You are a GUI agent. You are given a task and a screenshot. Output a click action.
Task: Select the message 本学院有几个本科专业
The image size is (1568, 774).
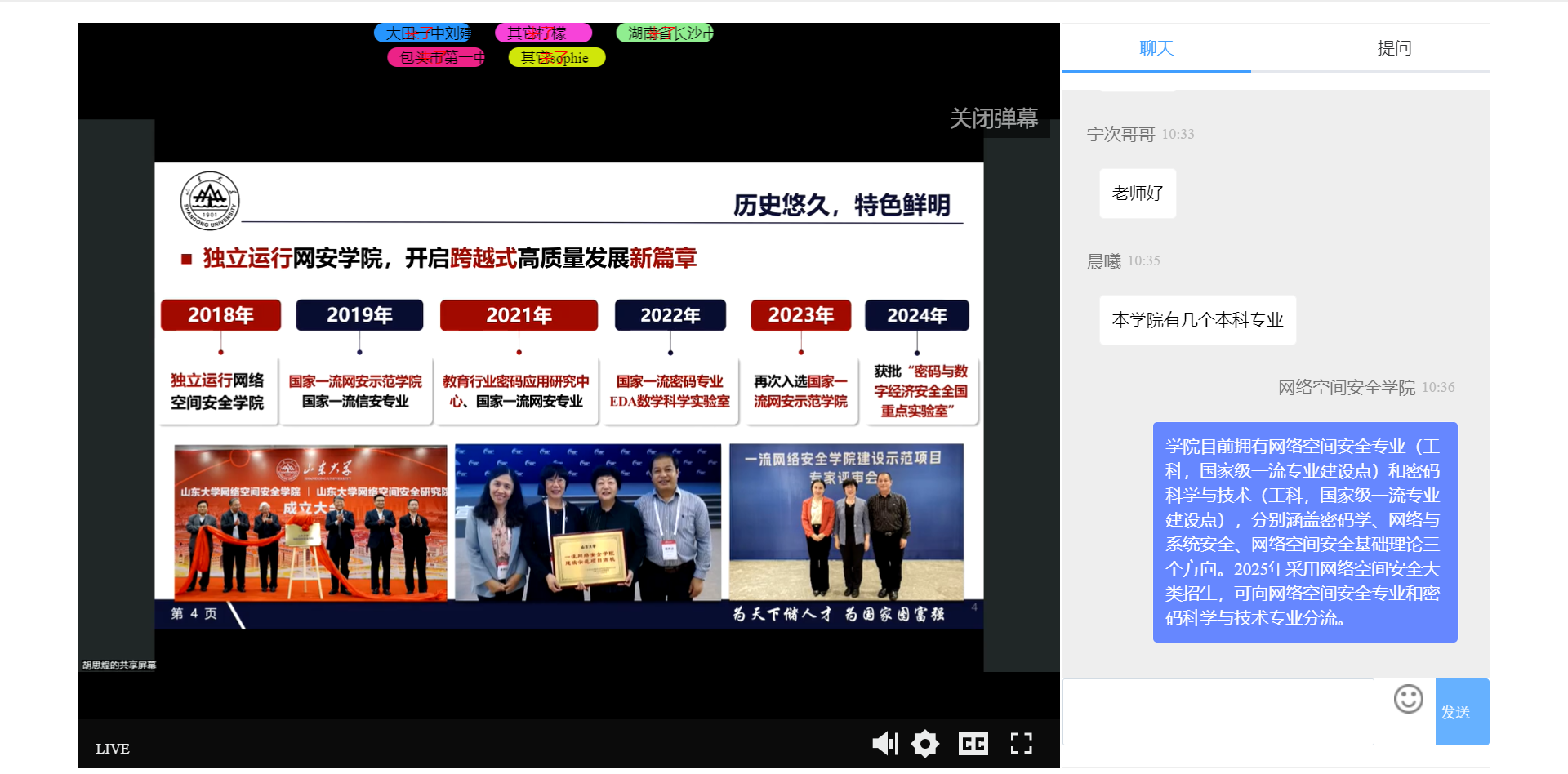click(x=1197, y=320)
